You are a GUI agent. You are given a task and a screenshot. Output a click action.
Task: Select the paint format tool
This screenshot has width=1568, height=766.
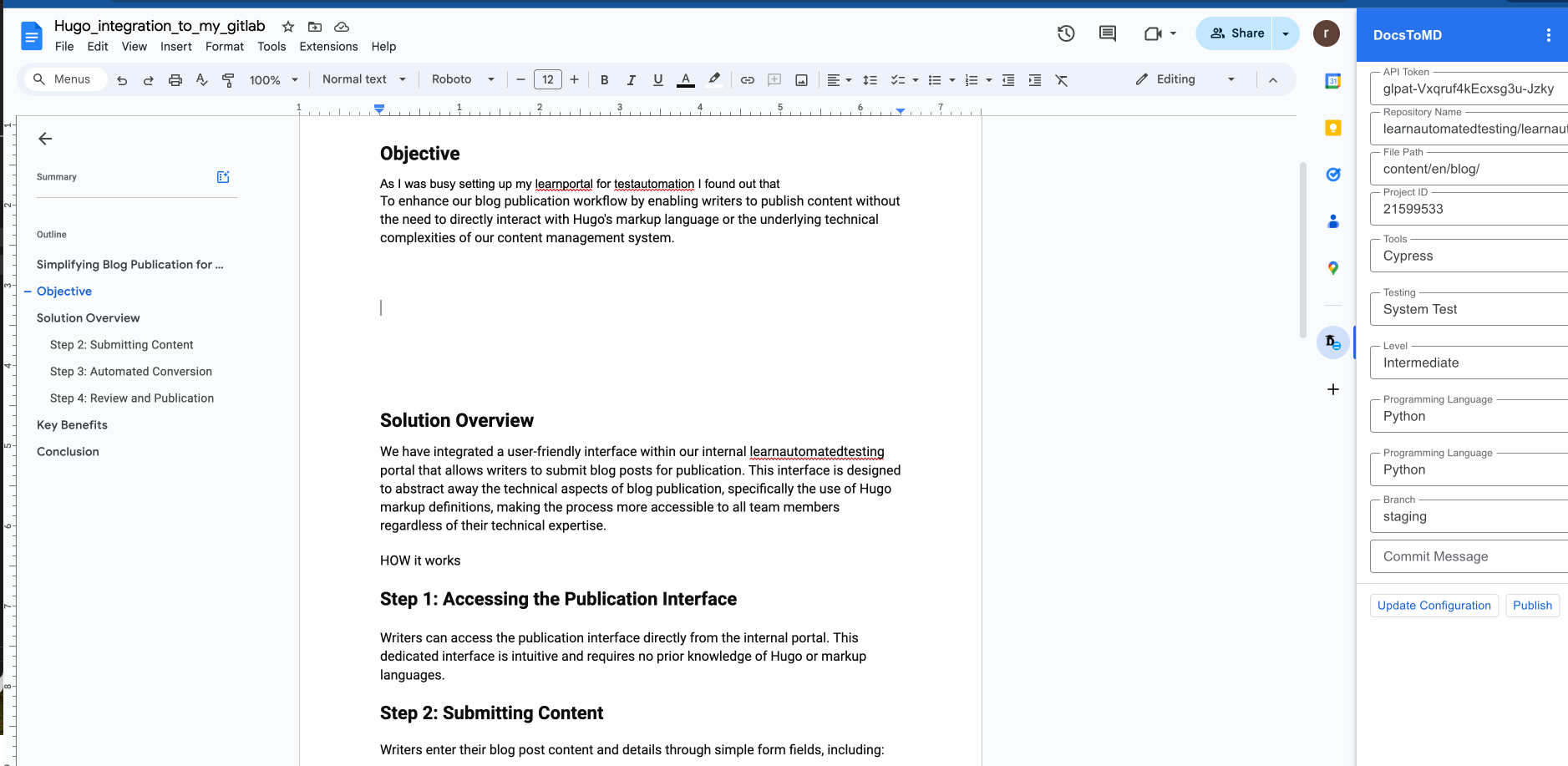[x=228, y=80]
